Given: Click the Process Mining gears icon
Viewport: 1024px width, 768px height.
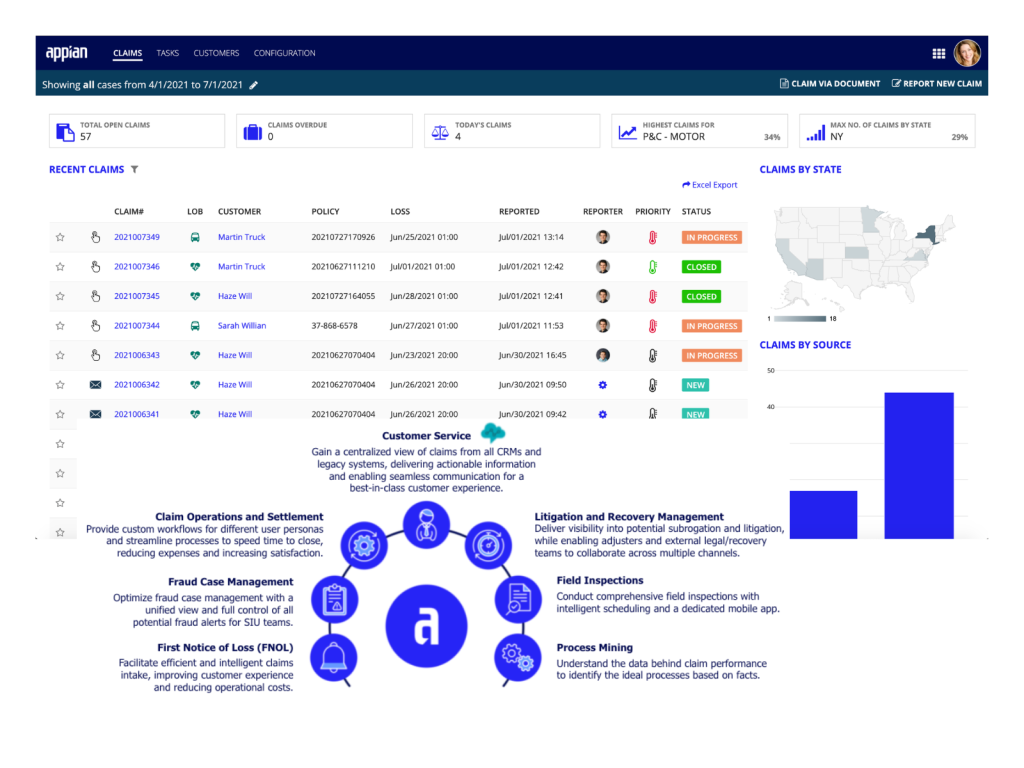Looking at the screenshot, I should pos(518,658).
